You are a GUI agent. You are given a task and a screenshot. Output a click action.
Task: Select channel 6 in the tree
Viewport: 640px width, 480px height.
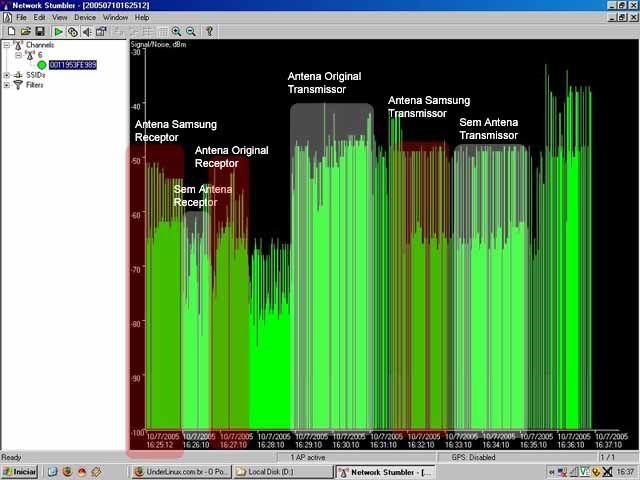[x=40, y=55]
